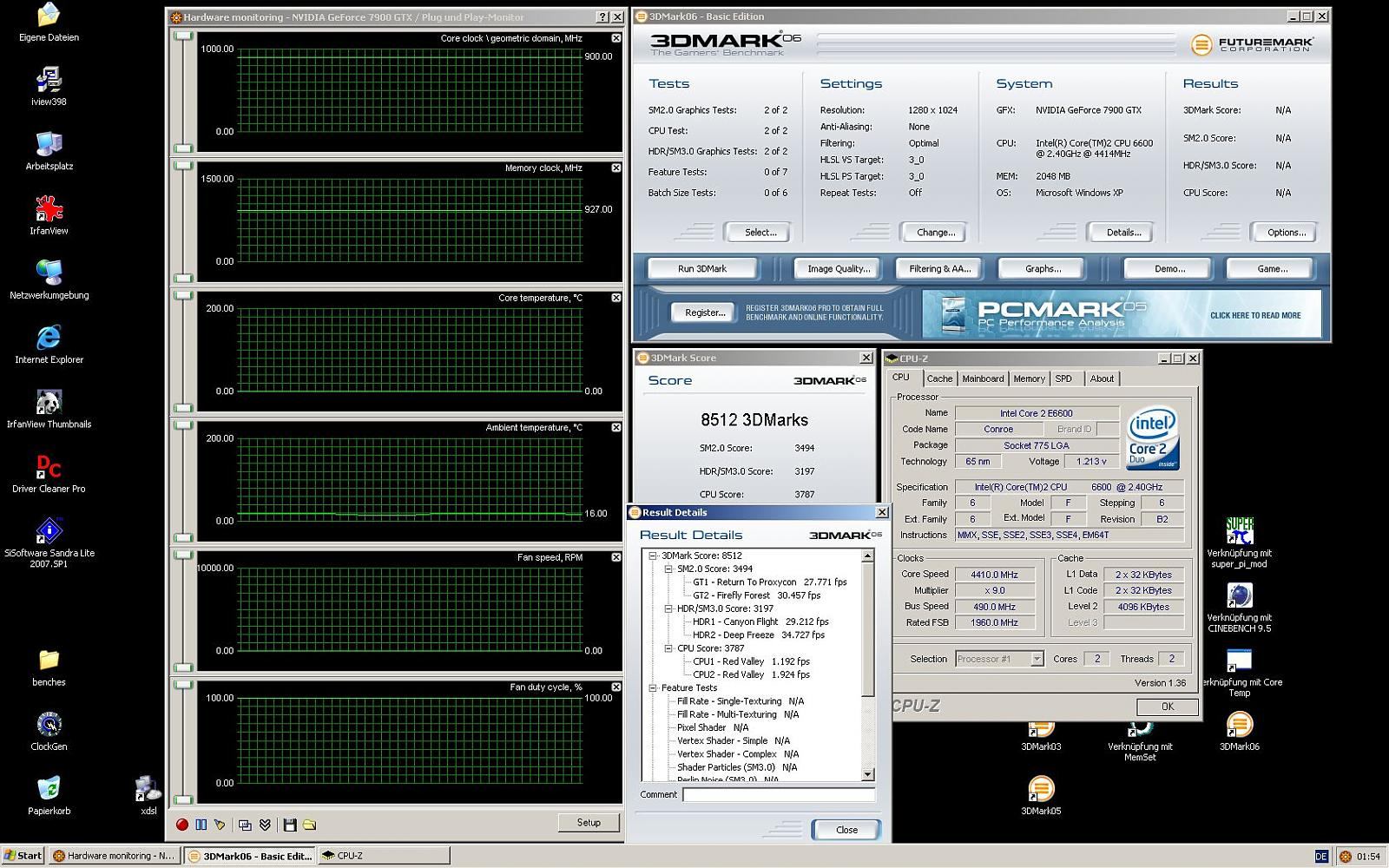The image size is (1389, 868).
Task: Click the Futuremark Corporation logo
Action: coord(1252,44)
